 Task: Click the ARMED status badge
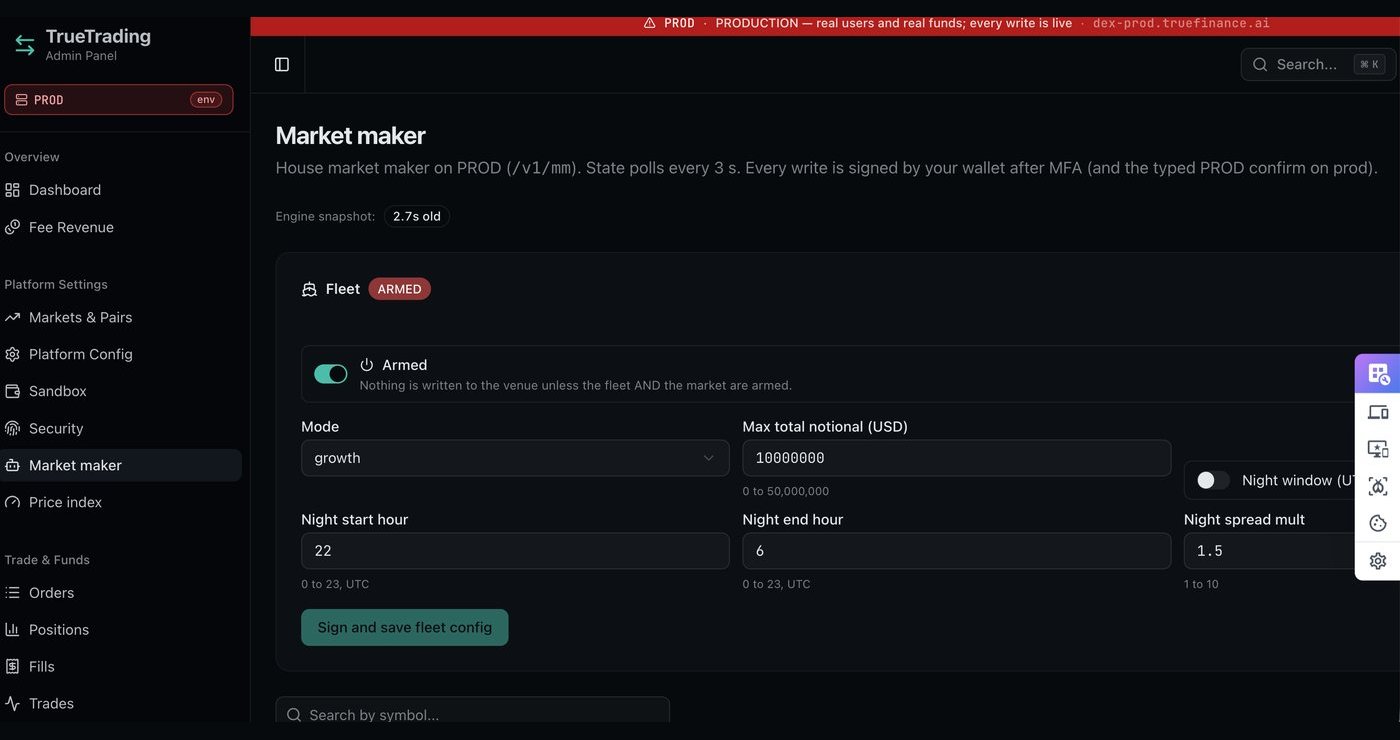pos(399,289)
